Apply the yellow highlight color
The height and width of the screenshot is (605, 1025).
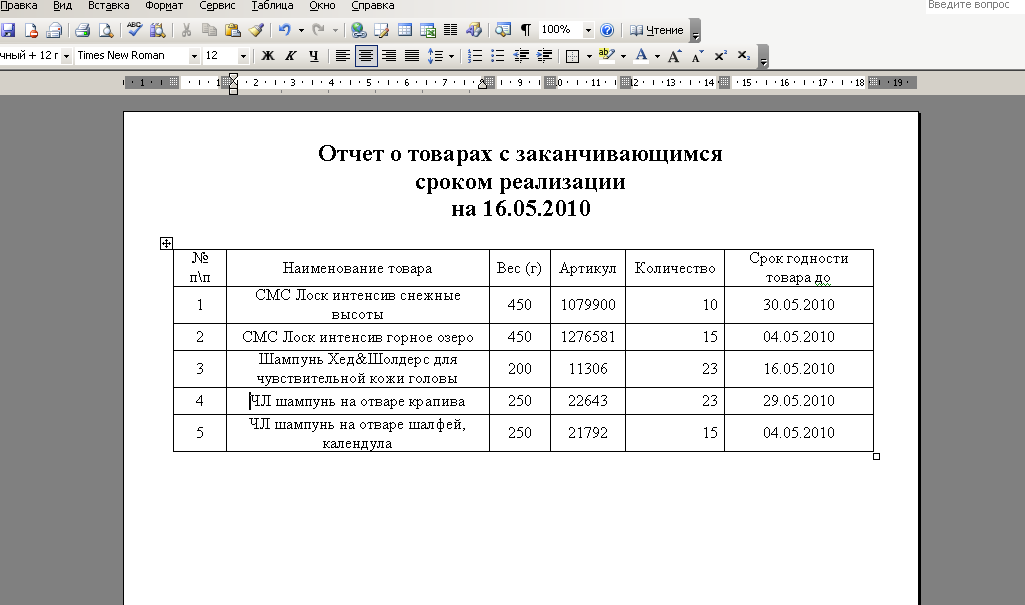click(606, 56)
